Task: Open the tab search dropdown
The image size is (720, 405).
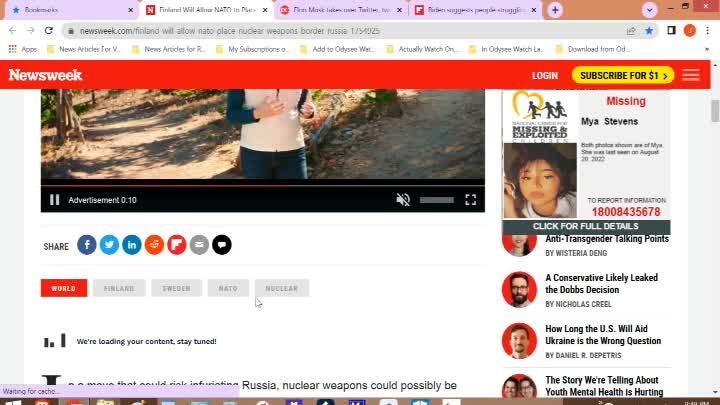Action: 649,10
